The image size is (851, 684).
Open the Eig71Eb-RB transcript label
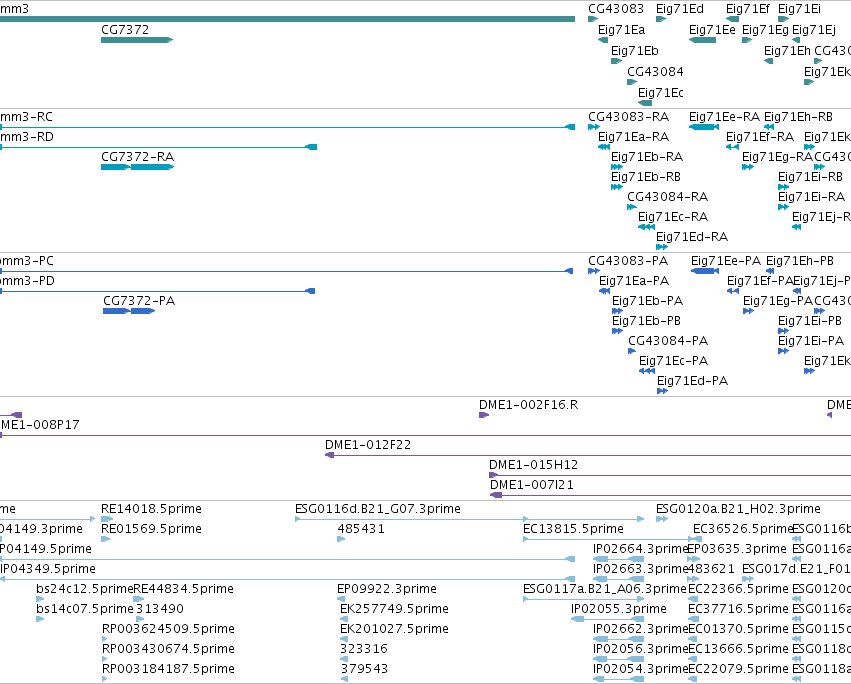646,177
